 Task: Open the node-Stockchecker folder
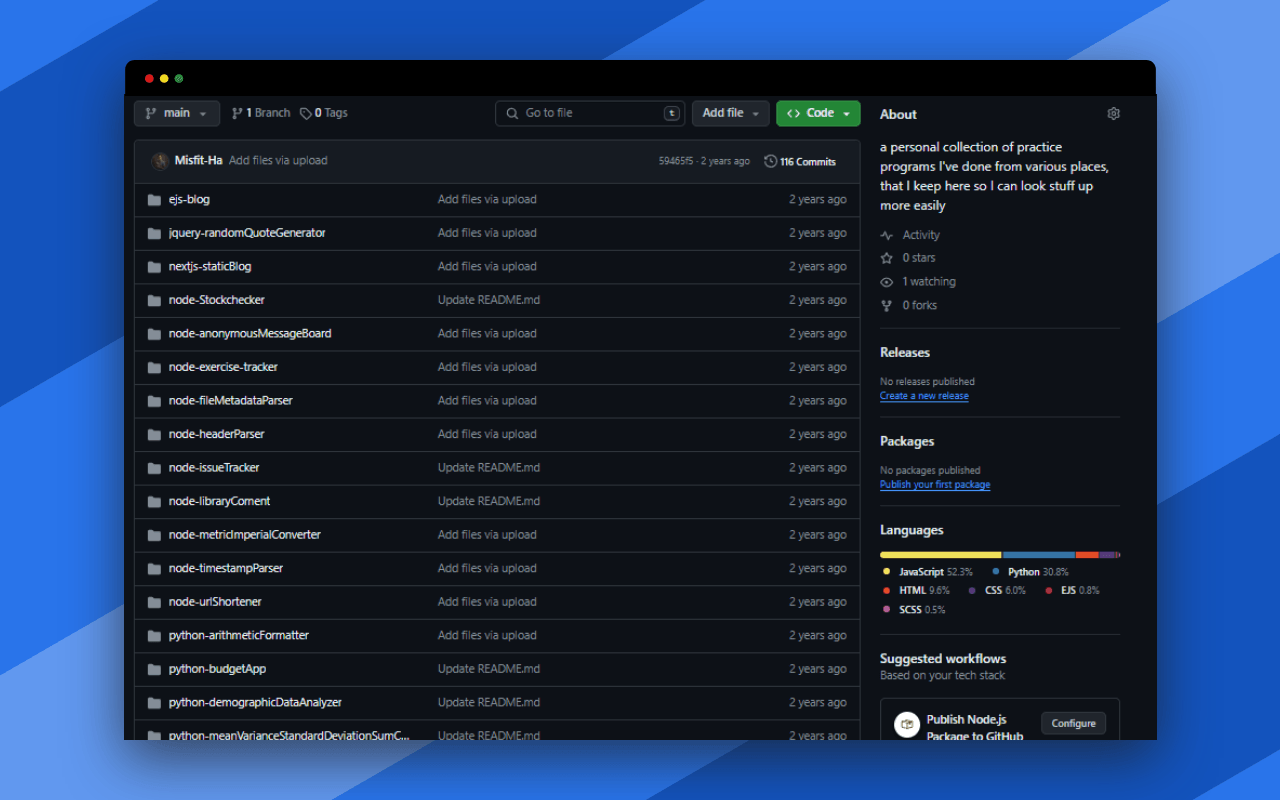[x=216, y=300]
